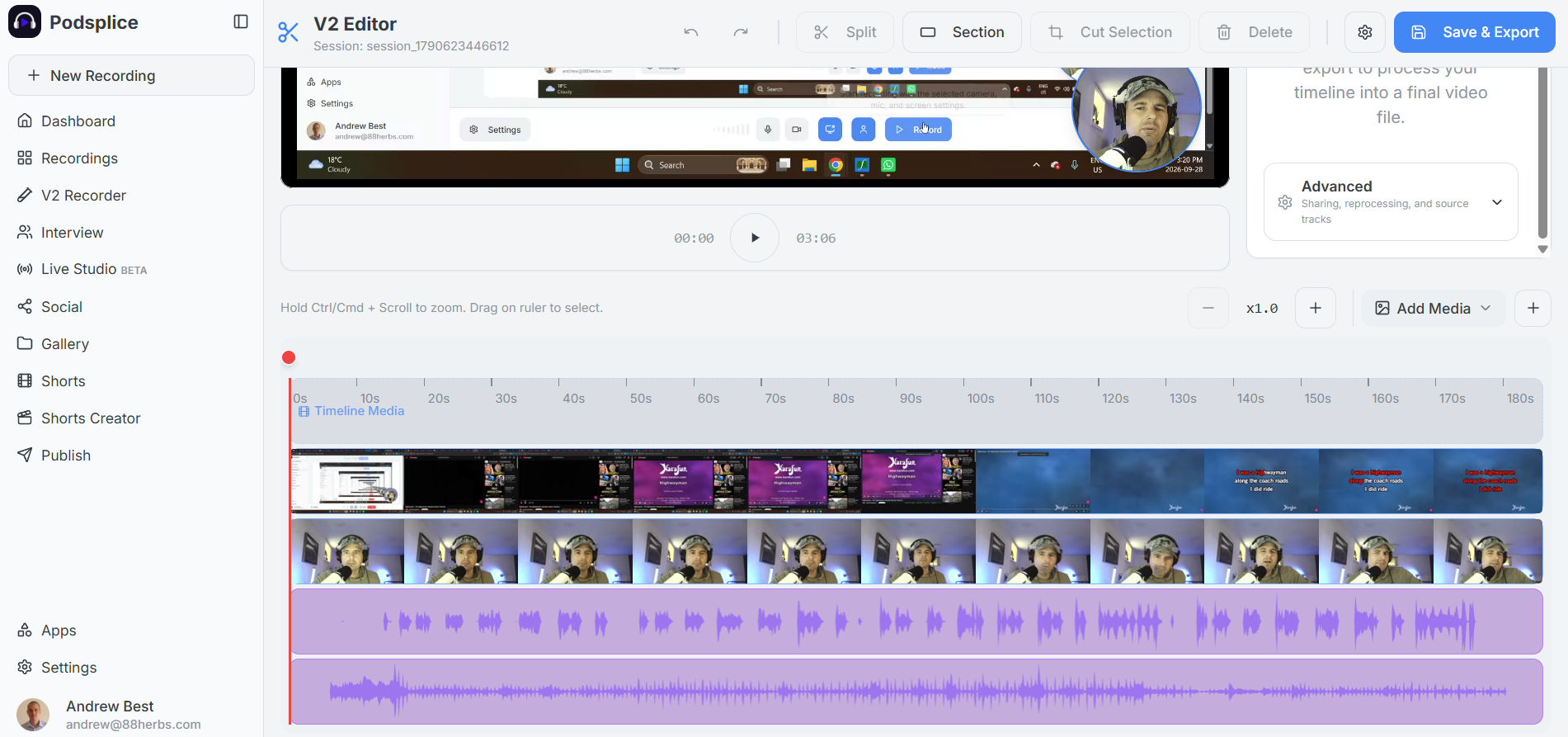Open the Add Media dropdown
Image resolution: width=1568 pixels, height=737 pixels.
coord(1434,308)
